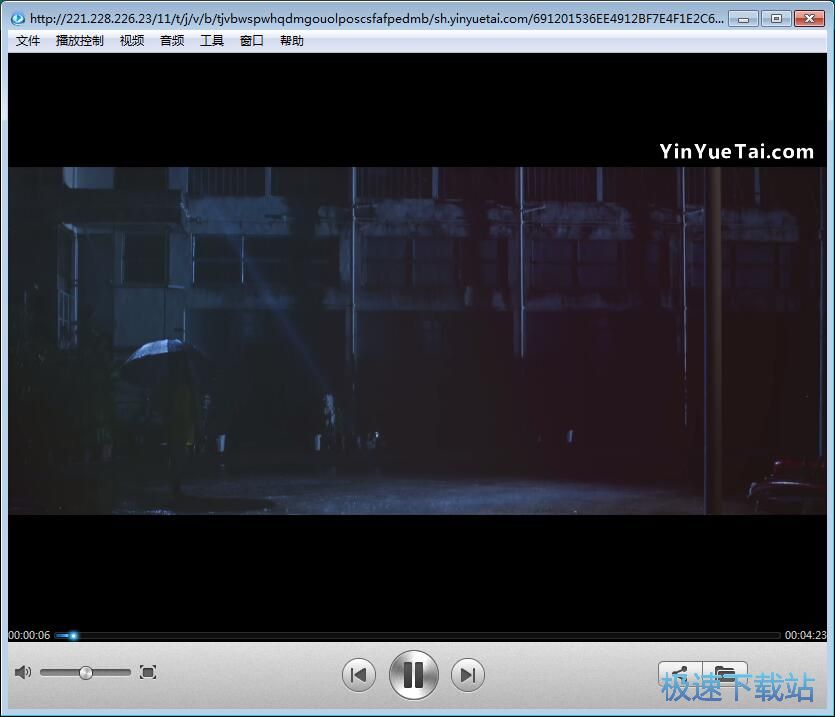The height and width of the screenshot is (717, 835).
Task: Click the volume slider knob
Action: click(x=86, y=673)
